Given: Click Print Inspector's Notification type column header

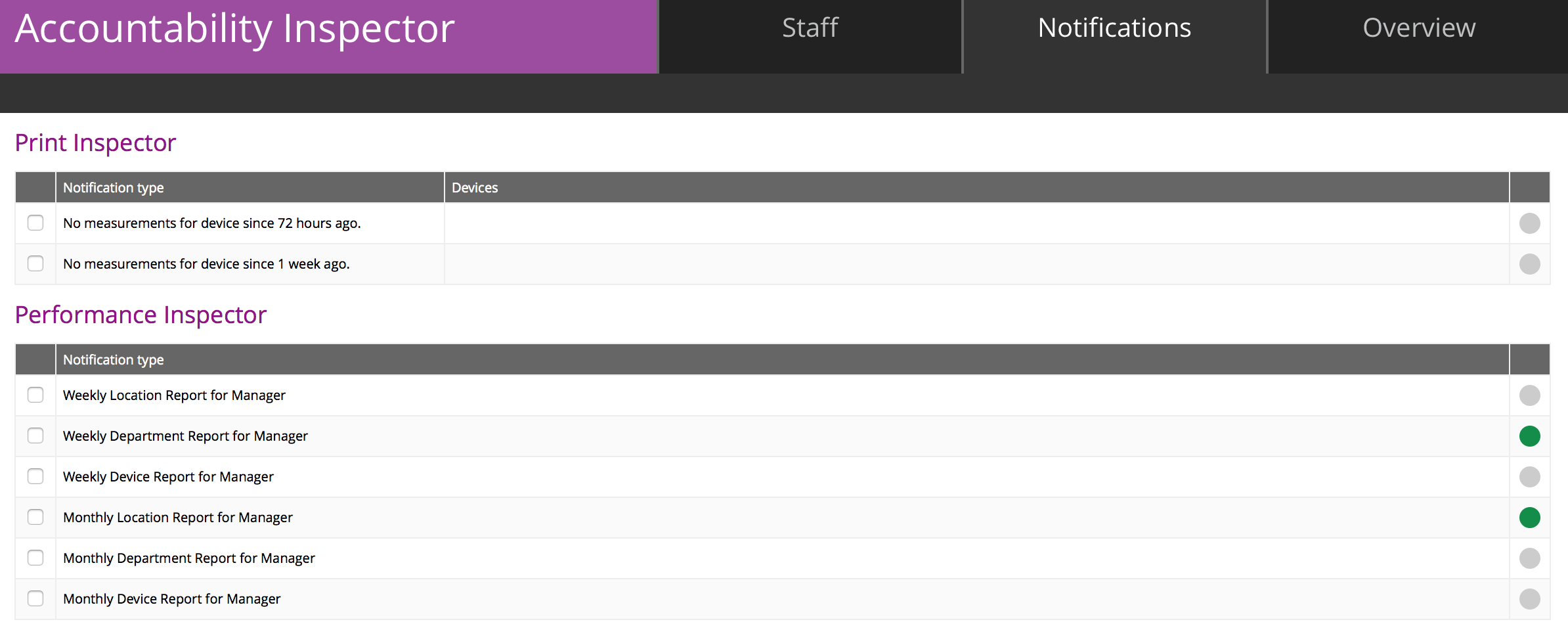Looking at the screenshot, I should pos(250,188).
